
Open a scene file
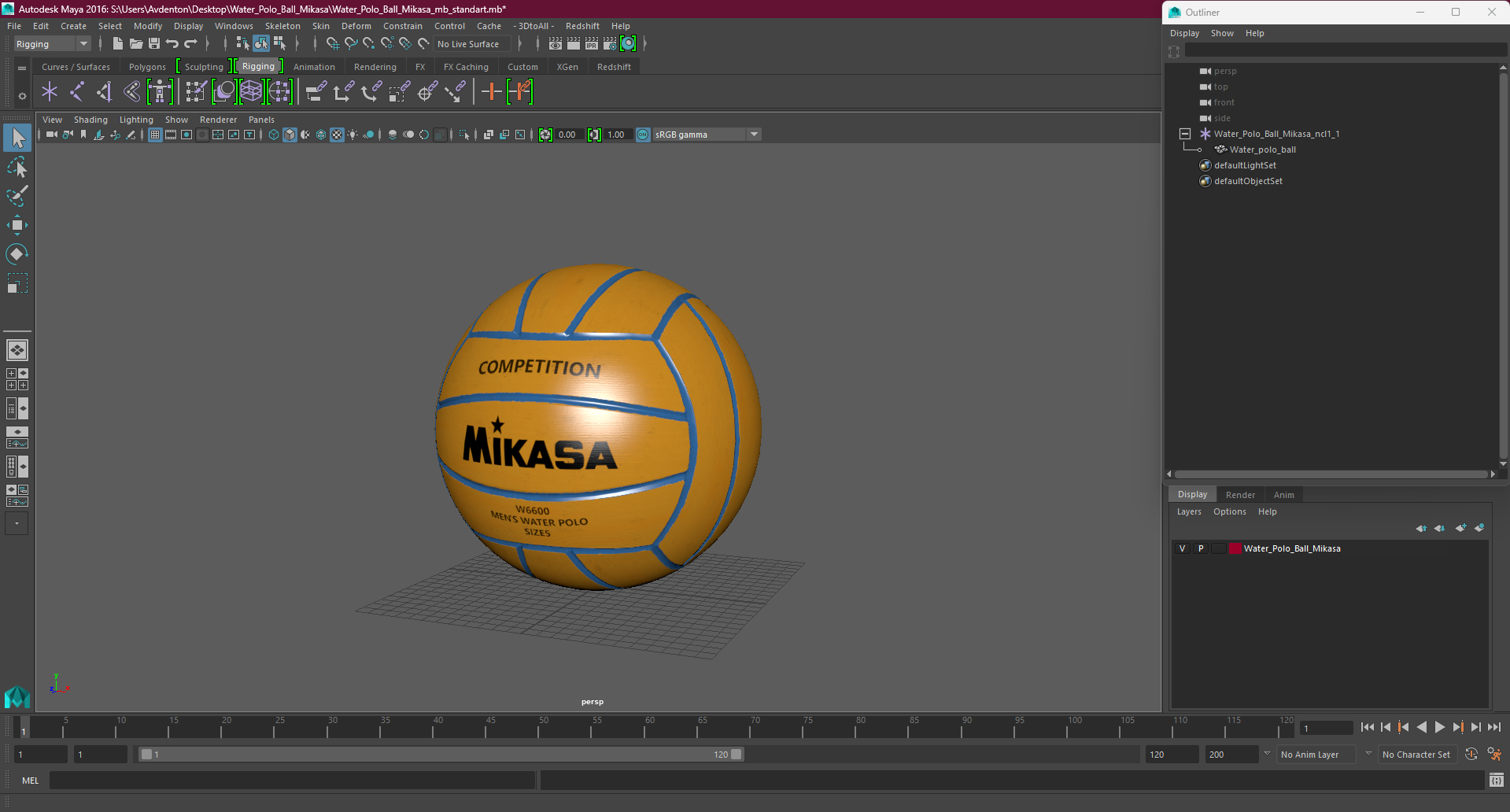(x=135, y=44)
